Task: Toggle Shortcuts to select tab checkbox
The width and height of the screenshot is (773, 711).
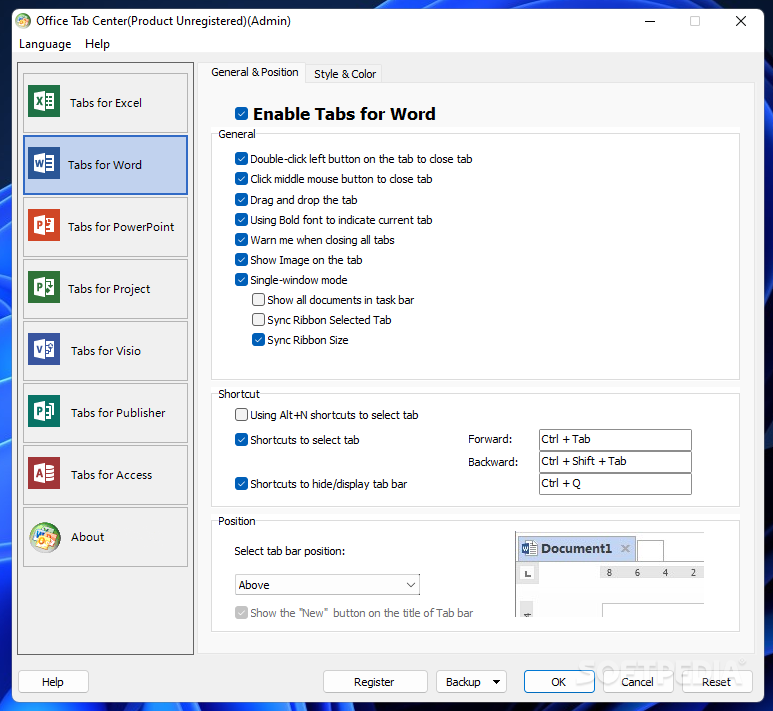Action: point(242,440)
